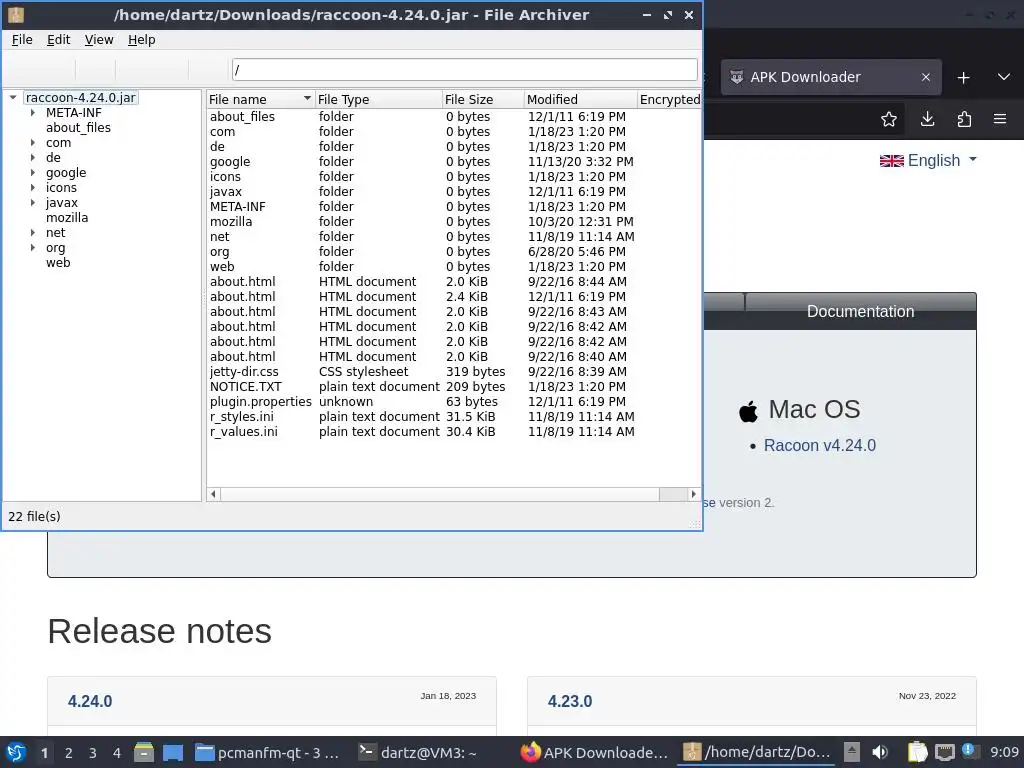Expand the google tree node

tap(33, 172)
